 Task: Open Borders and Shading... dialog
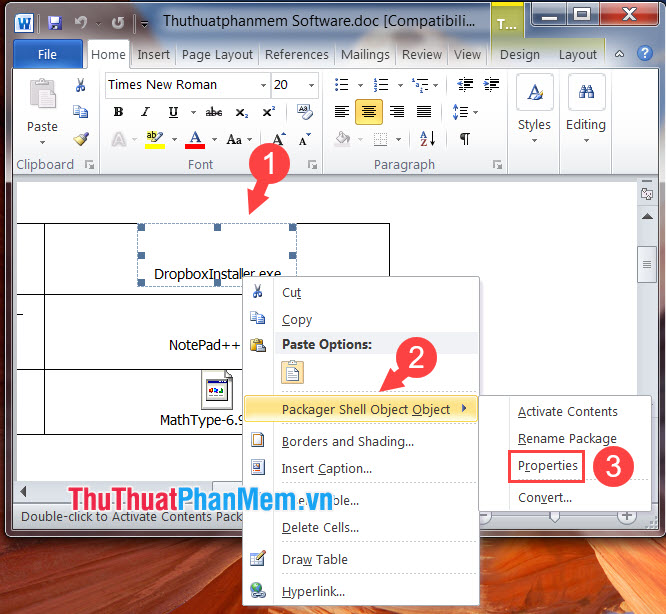coord(361,442)
